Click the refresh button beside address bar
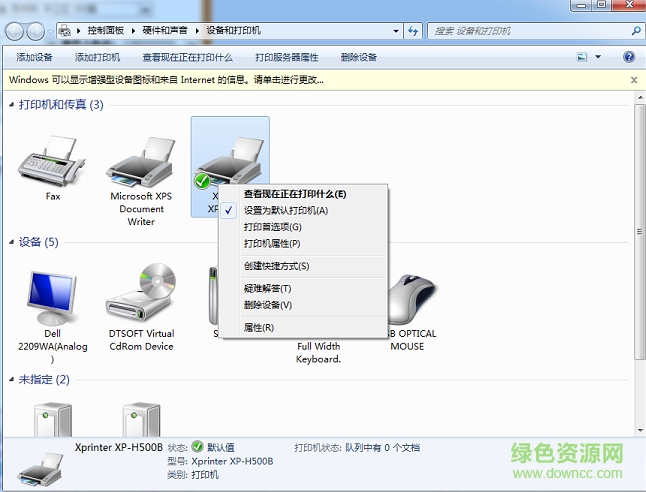The image size is (646, 492). click(413, 31)
